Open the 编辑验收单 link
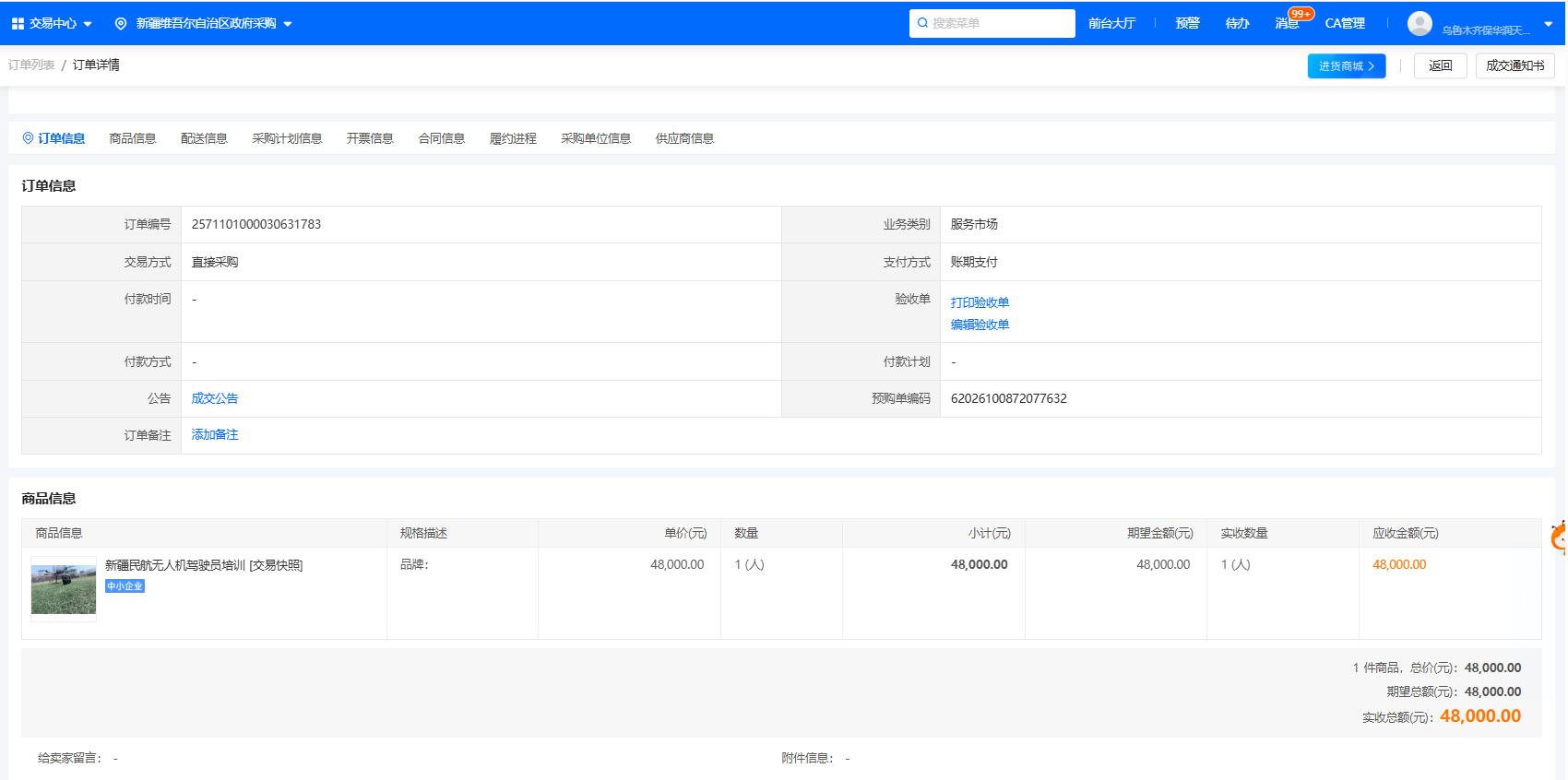Image resolution: width=1568 pixels, height=780 pixels. pos(980,325)
